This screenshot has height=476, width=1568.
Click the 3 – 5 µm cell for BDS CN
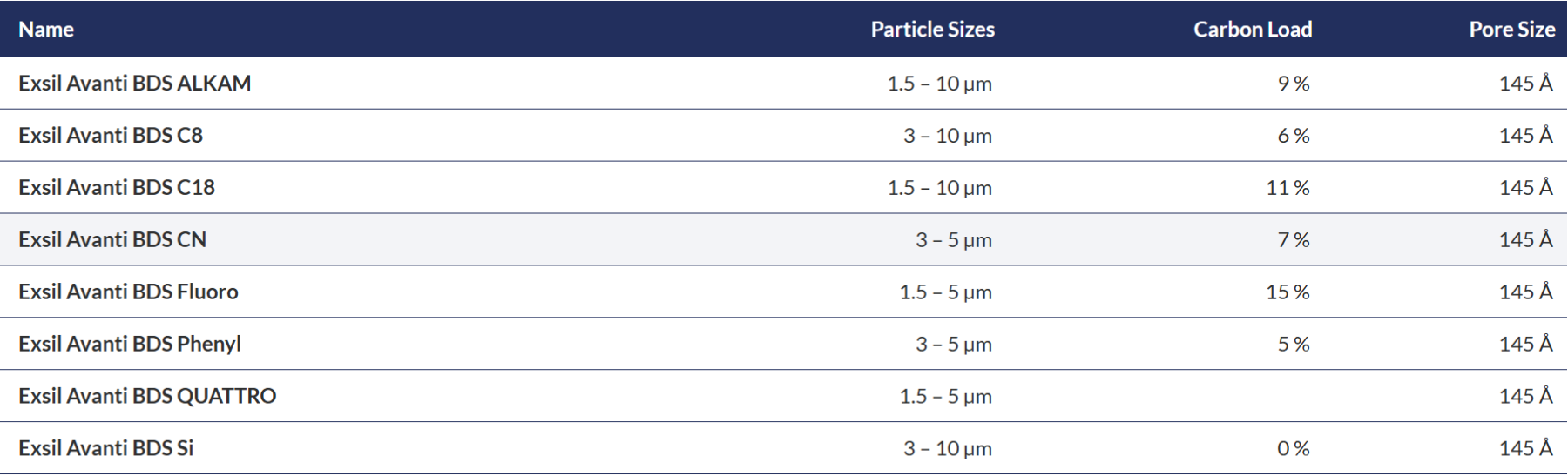(954, 240)
